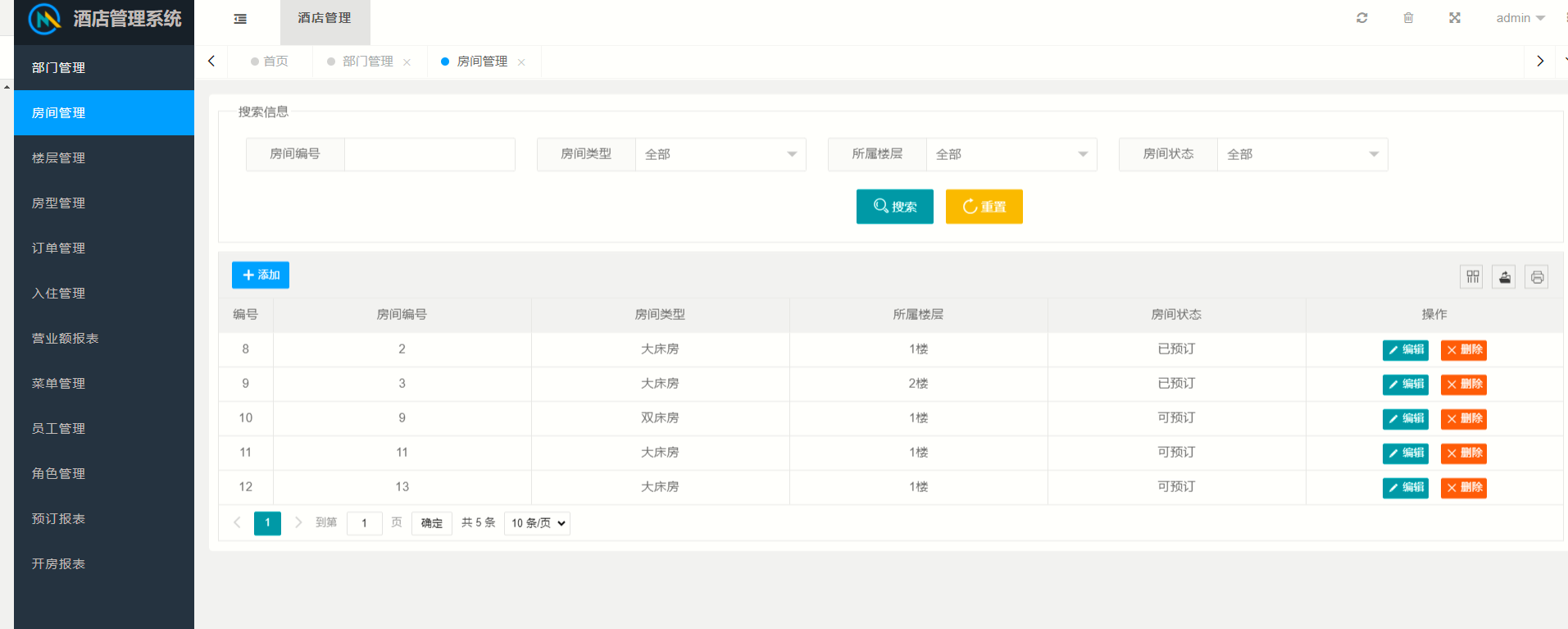
Task: Open 楼层管理 in the sidebar
Action: [x=104, y=158]
